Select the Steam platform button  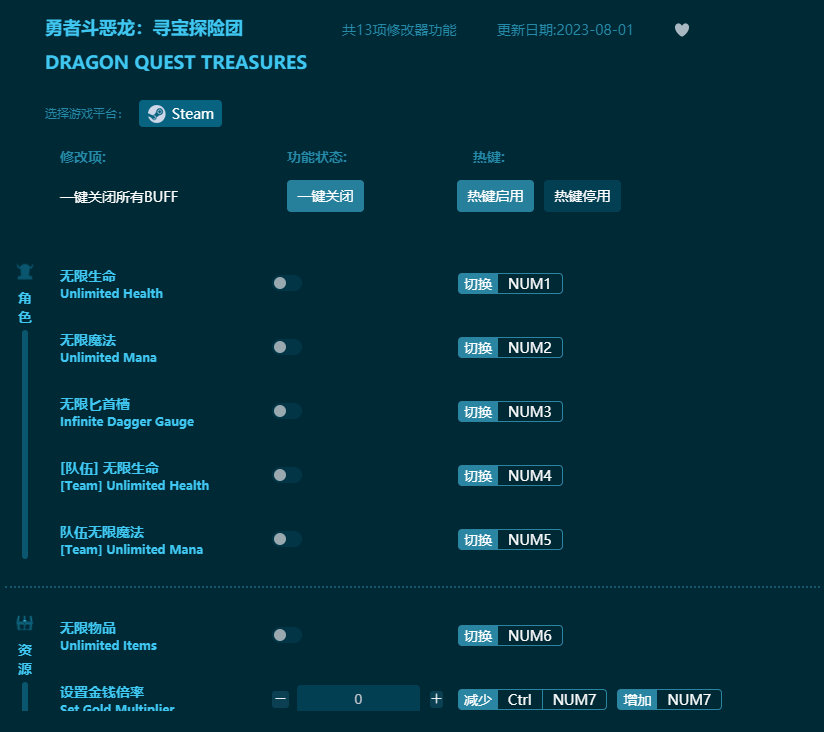pyautogui.click(x=180, y=114)
